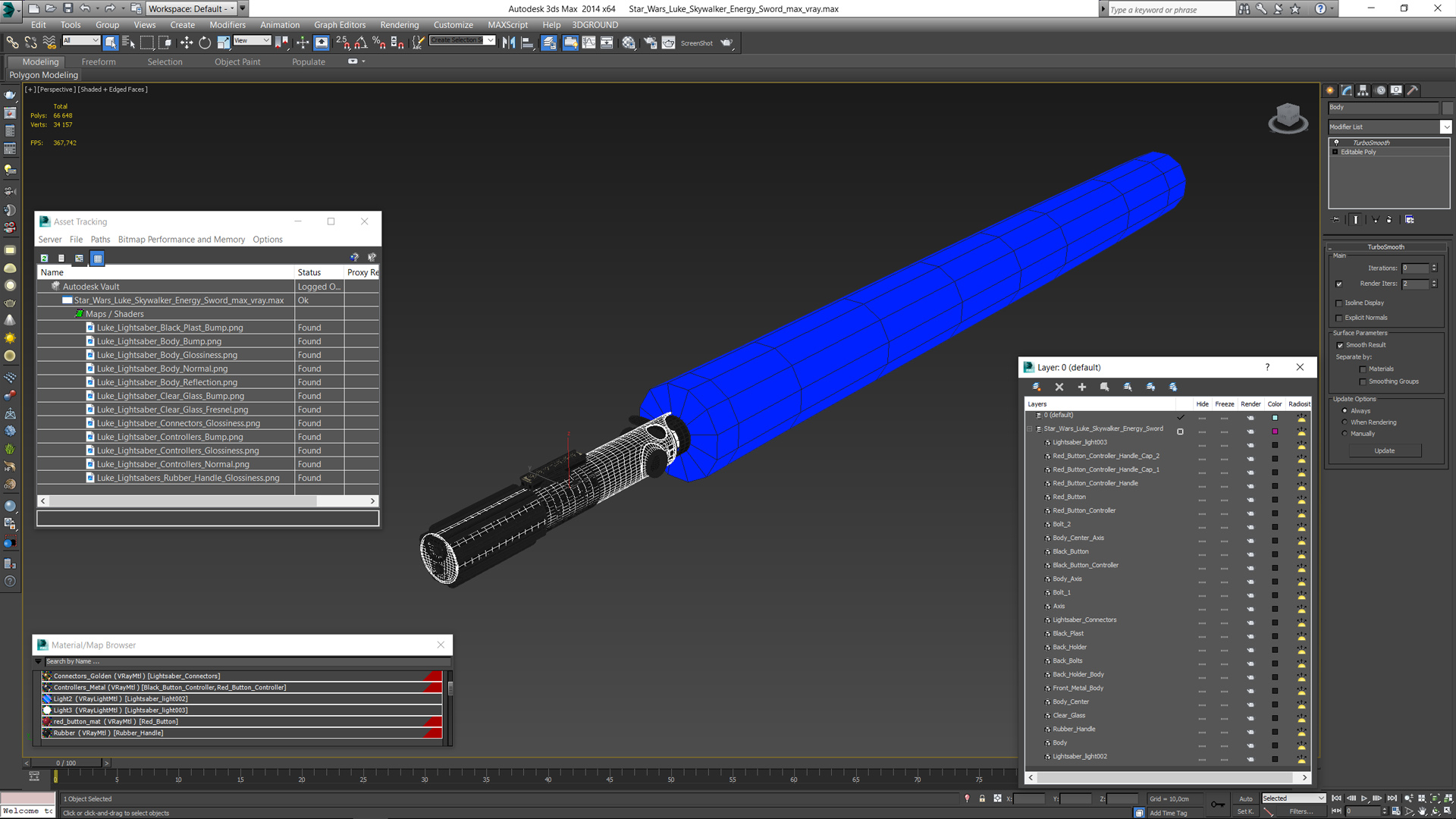The height and width of the screenshot is (819, 1456).
Task: Click Add Selected Objects plus icon in Layer dialog
Action: 1082,388
